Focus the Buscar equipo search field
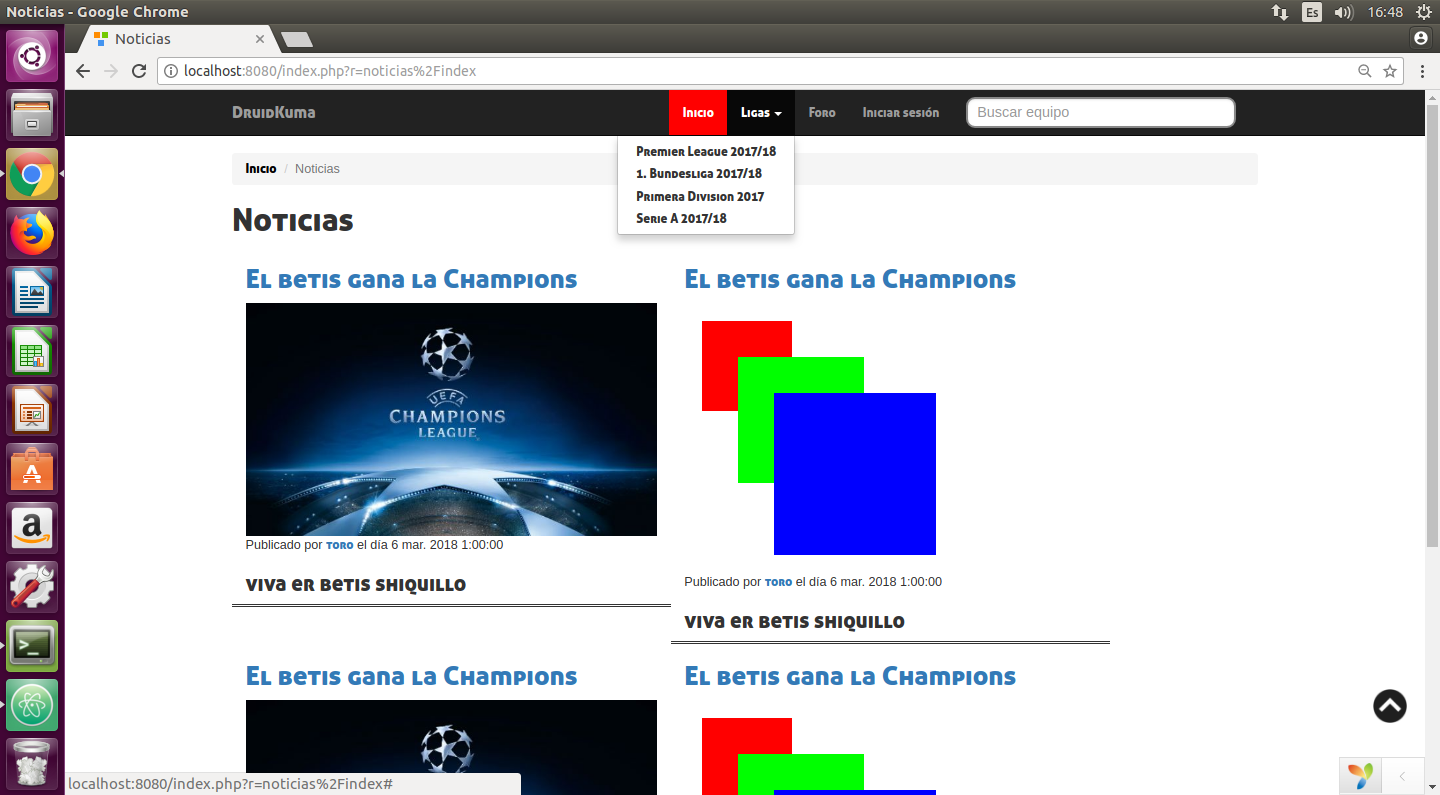 point(1100,113)
